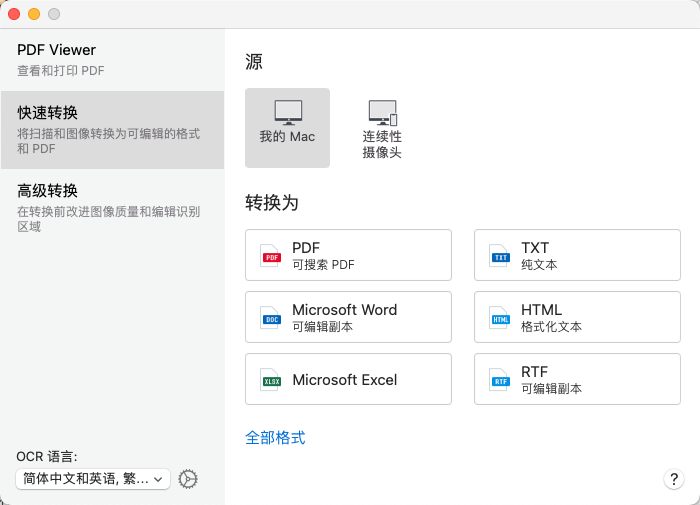Click the HTML file icon
Viewport: 700px width, 505px height.
point(500,318)
